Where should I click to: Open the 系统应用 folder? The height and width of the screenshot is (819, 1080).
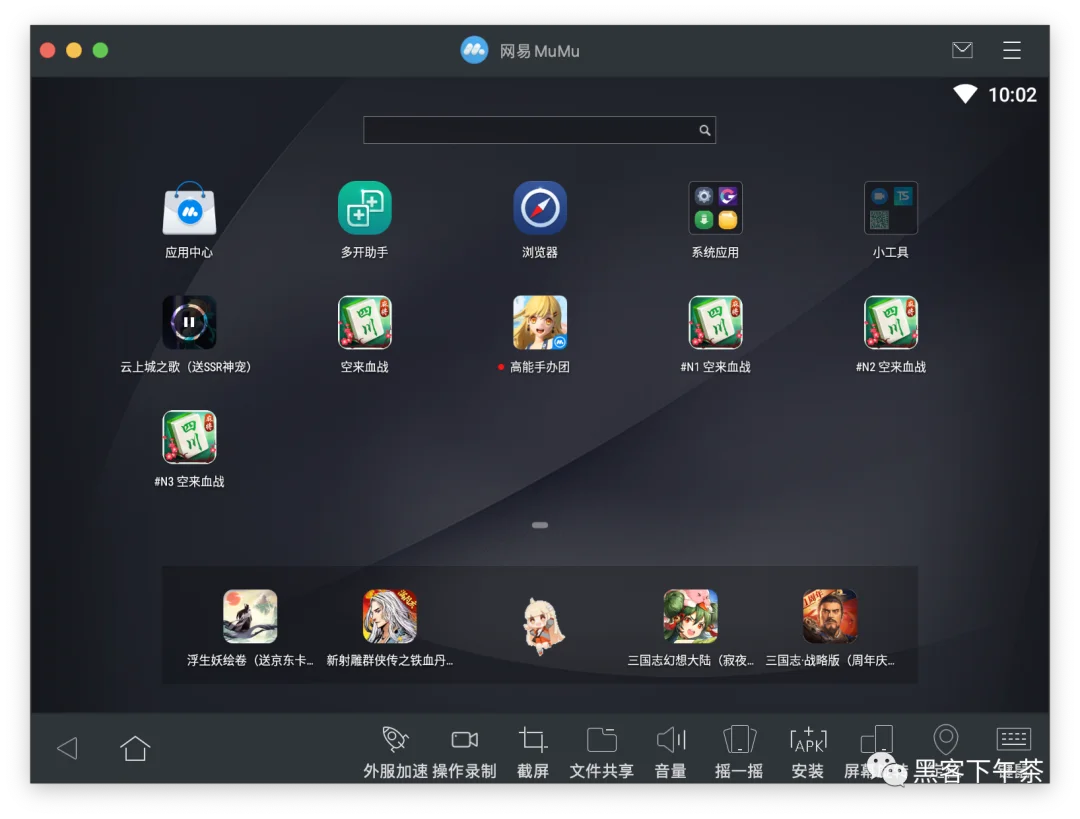pyautogui.click(x=716, y=208)
